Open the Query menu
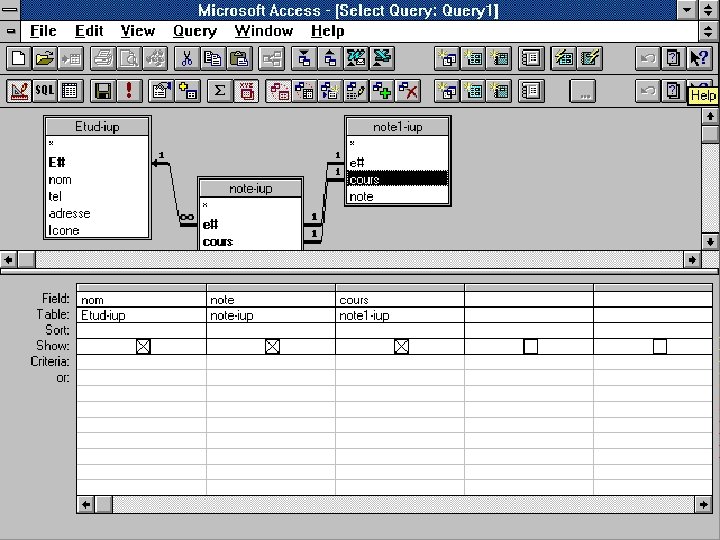The width and height of the screenshot is (720, 540). 195,31
